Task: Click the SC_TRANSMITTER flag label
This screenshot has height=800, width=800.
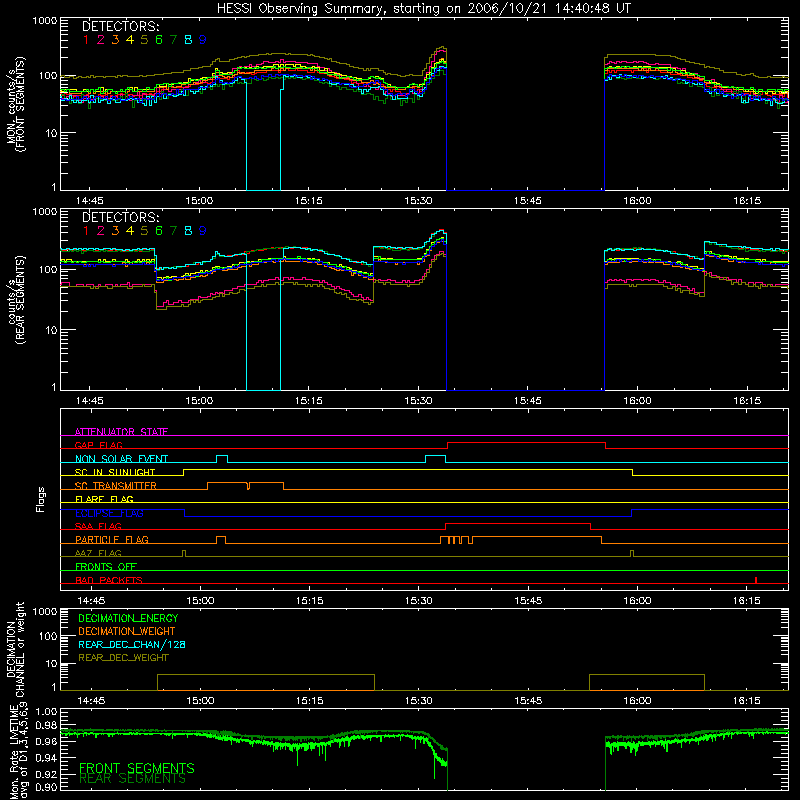Action: (116, 486)
